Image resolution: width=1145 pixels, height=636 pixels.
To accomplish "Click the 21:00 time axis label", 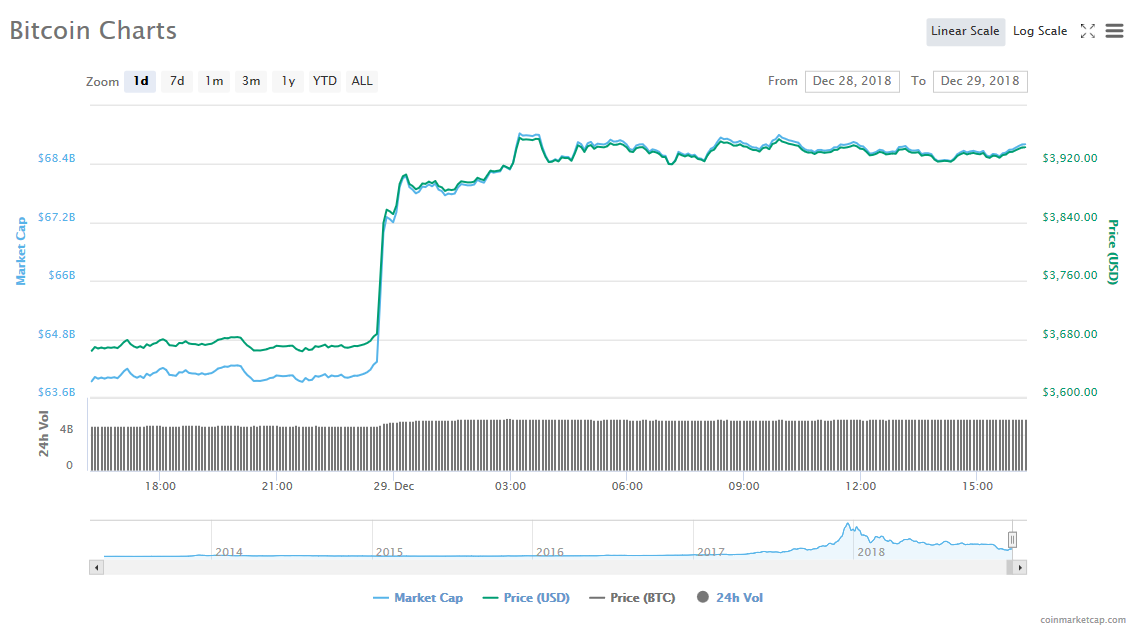I will pos(277,486).
